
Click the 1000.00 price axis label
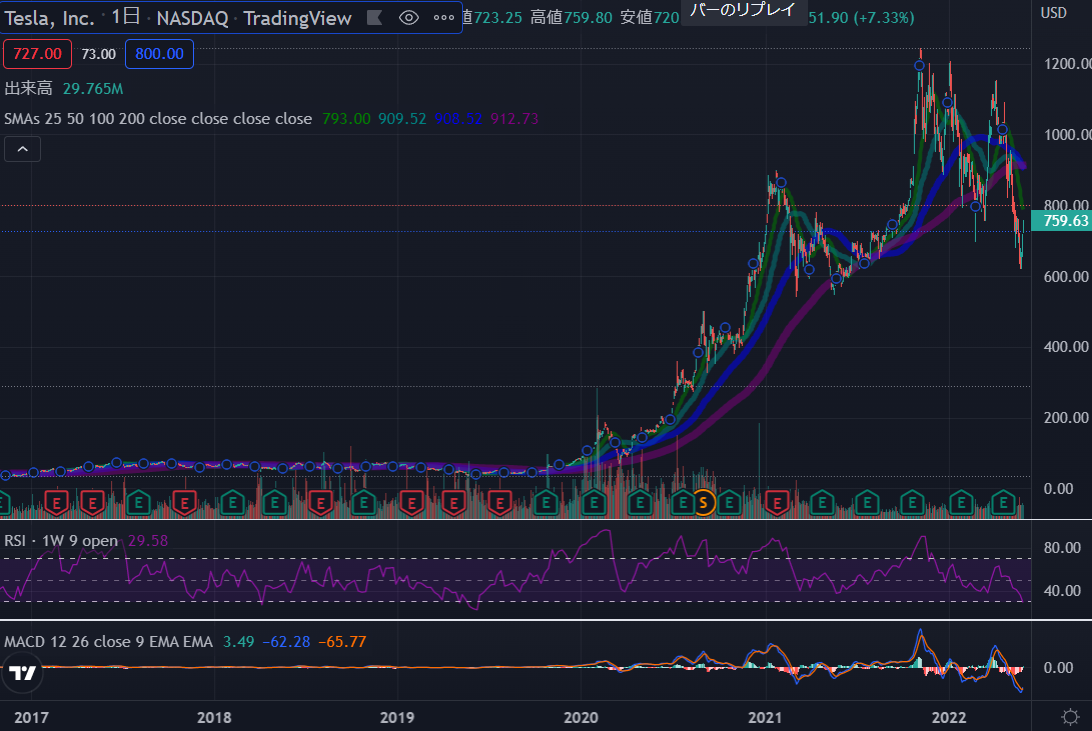1067,135
